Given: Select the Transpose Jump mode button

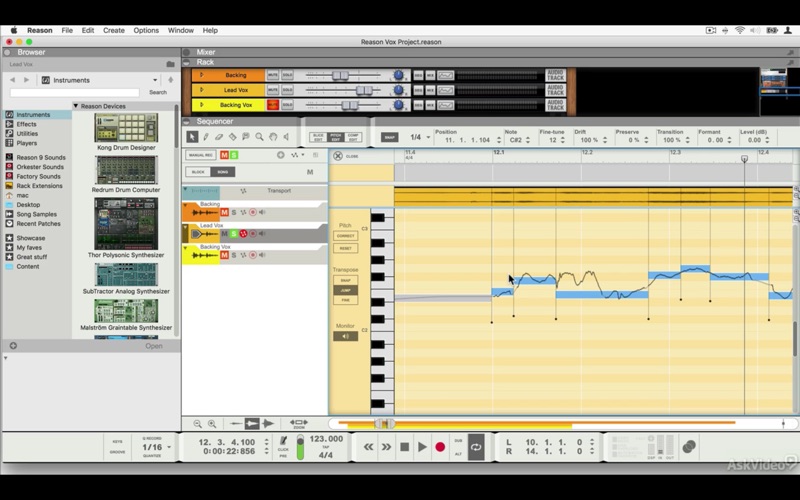Looking at the screenshot, I should [345, 290].
